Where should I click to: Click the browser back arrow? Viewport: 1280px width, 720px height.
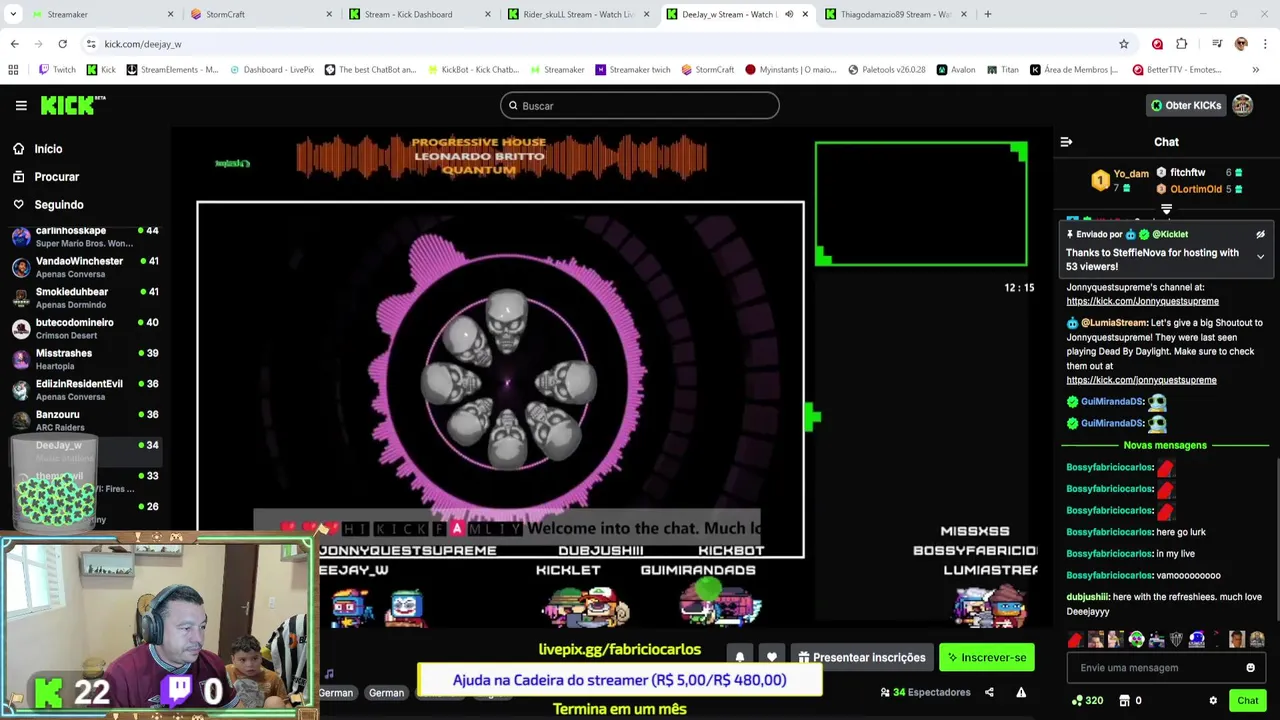pos(14,44)
